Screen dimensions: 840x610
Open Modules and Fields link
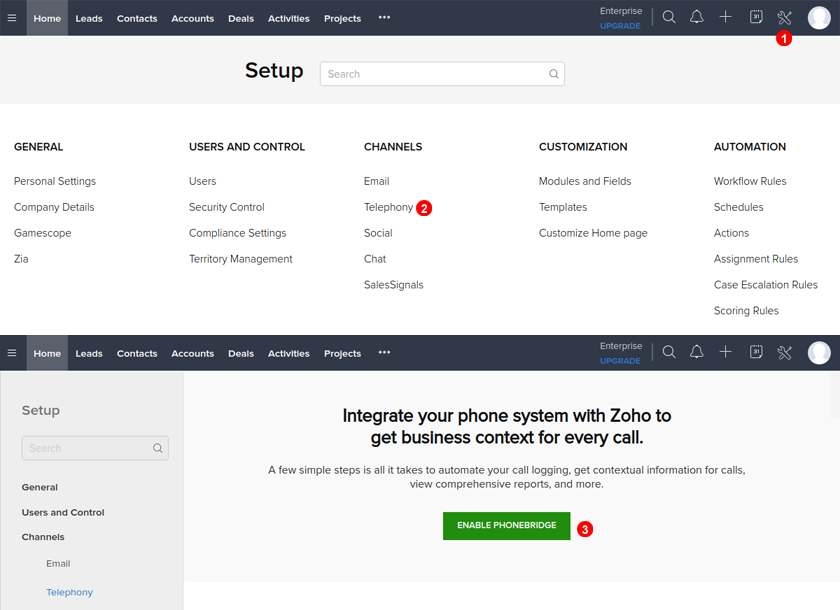pos(585,181)
